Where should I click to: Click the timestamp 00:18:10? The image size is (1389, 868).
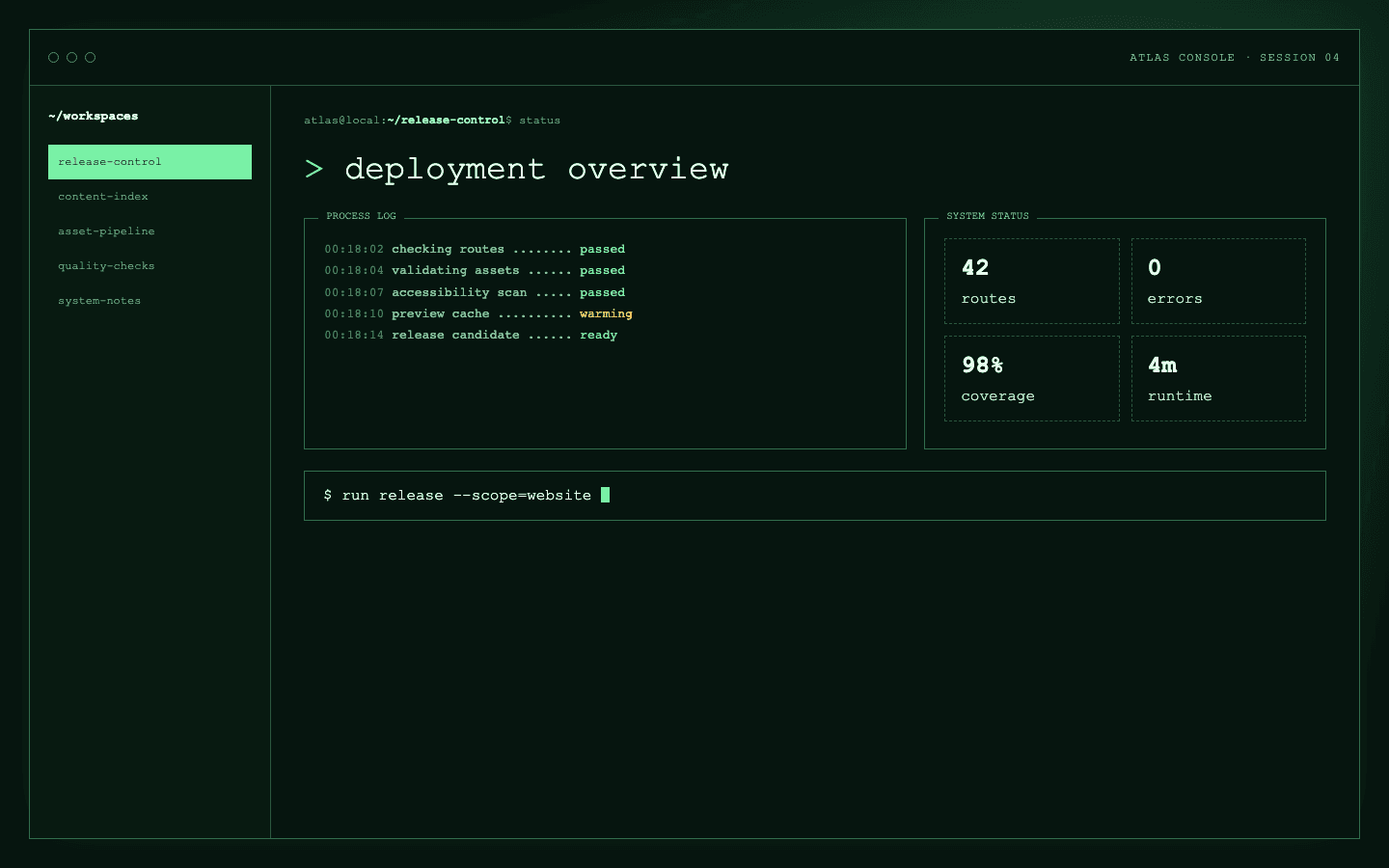tap(354, 313)
